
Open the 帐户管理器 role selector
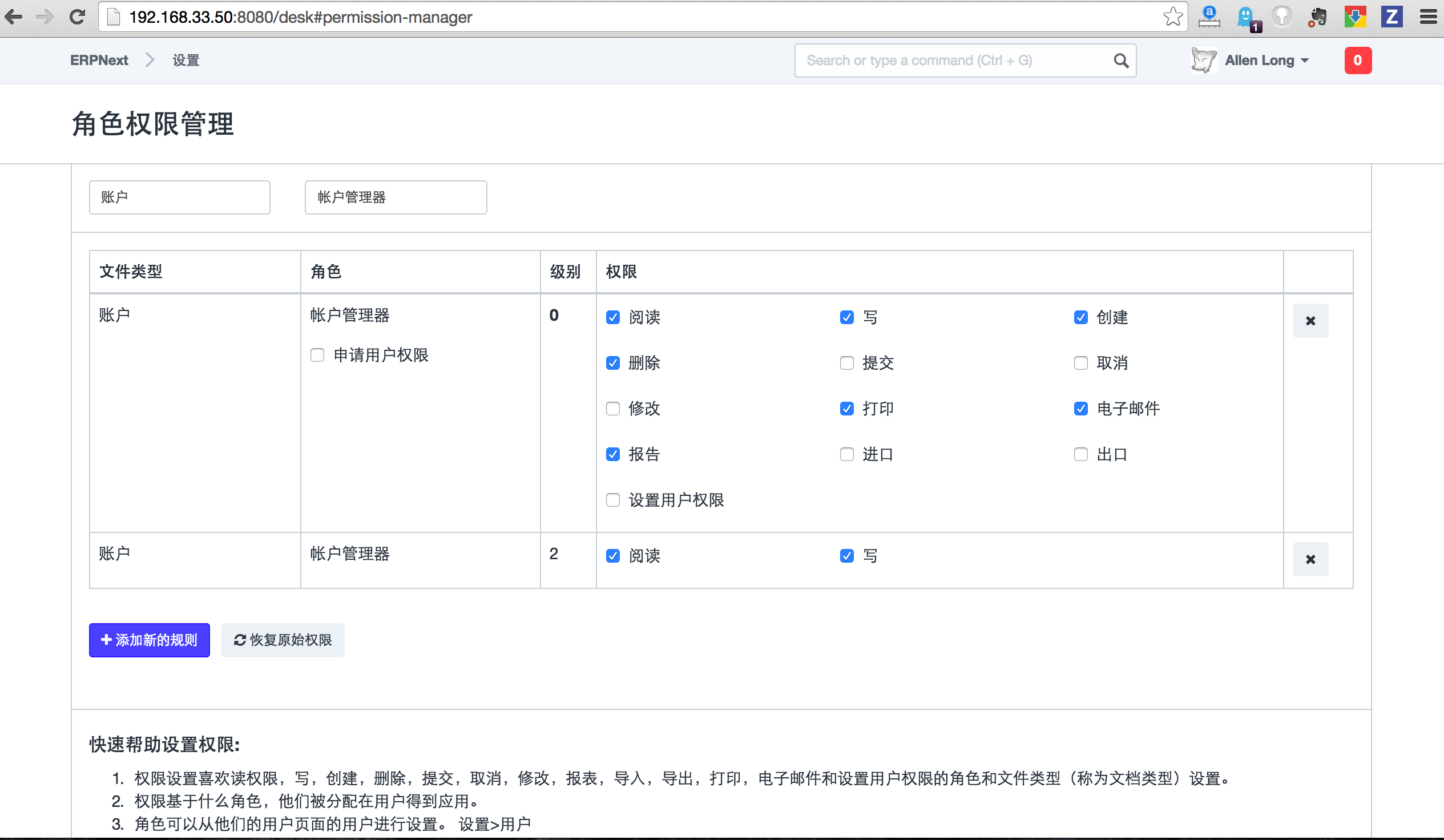[396, 197]
